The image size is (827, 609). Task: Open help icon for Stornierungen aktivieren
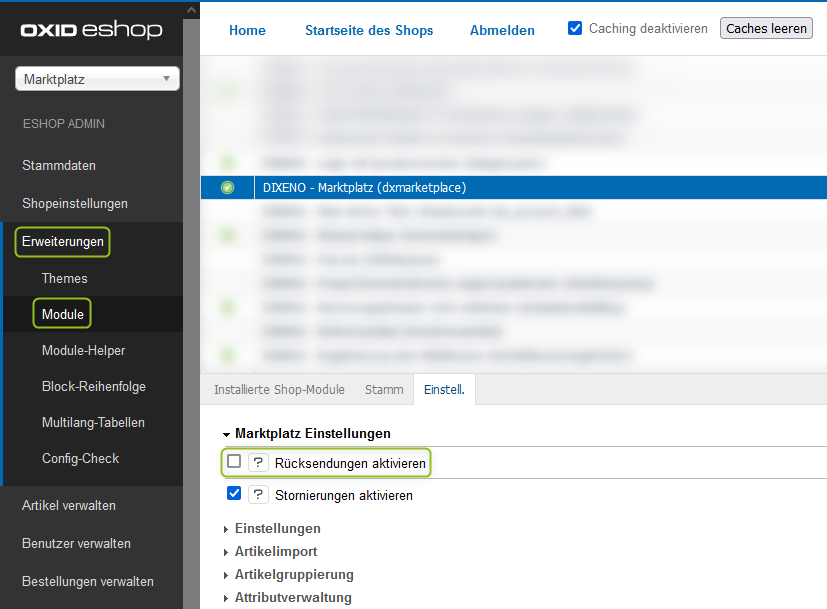258,495
